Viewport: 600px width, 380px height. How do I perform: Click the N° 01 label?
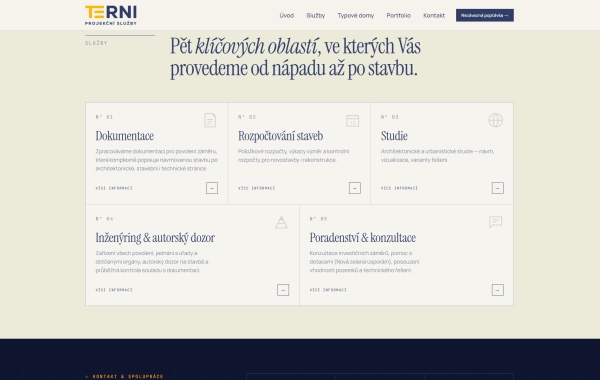coord(104,117)
